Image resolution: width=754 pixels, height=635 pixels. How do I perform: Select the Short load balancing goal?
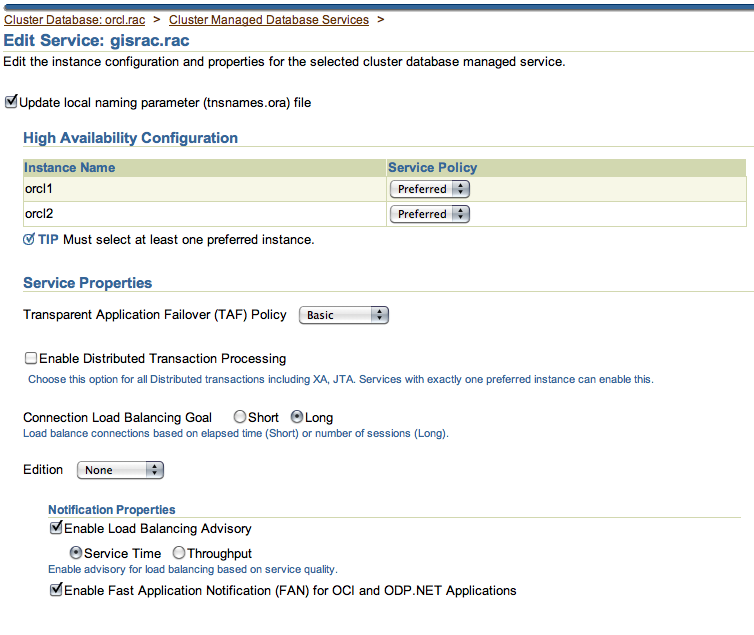240,417
